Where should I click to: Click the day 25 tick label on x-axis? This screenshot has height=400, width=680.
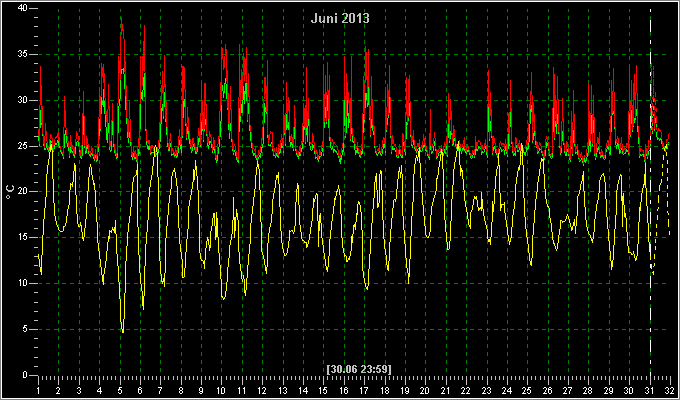click(526, 390)
